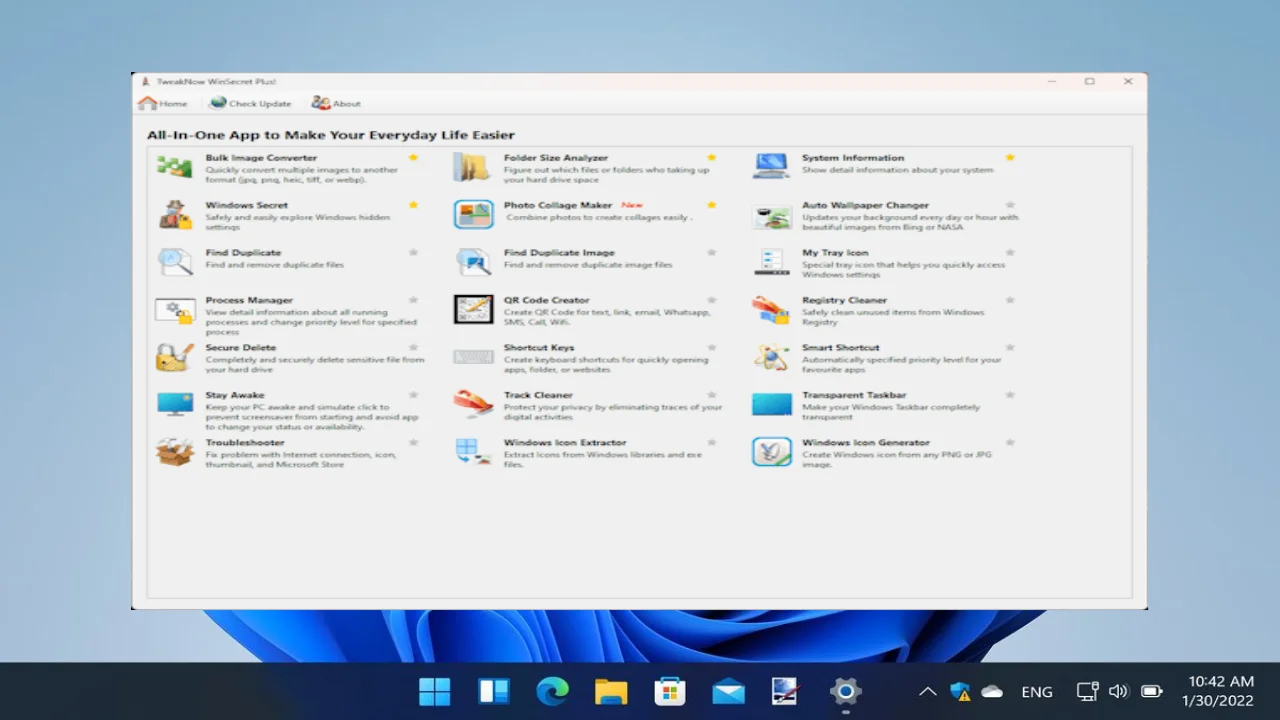Click the Stay Awake title
This screenshot has width=1280, height=720.
point(235,395)
